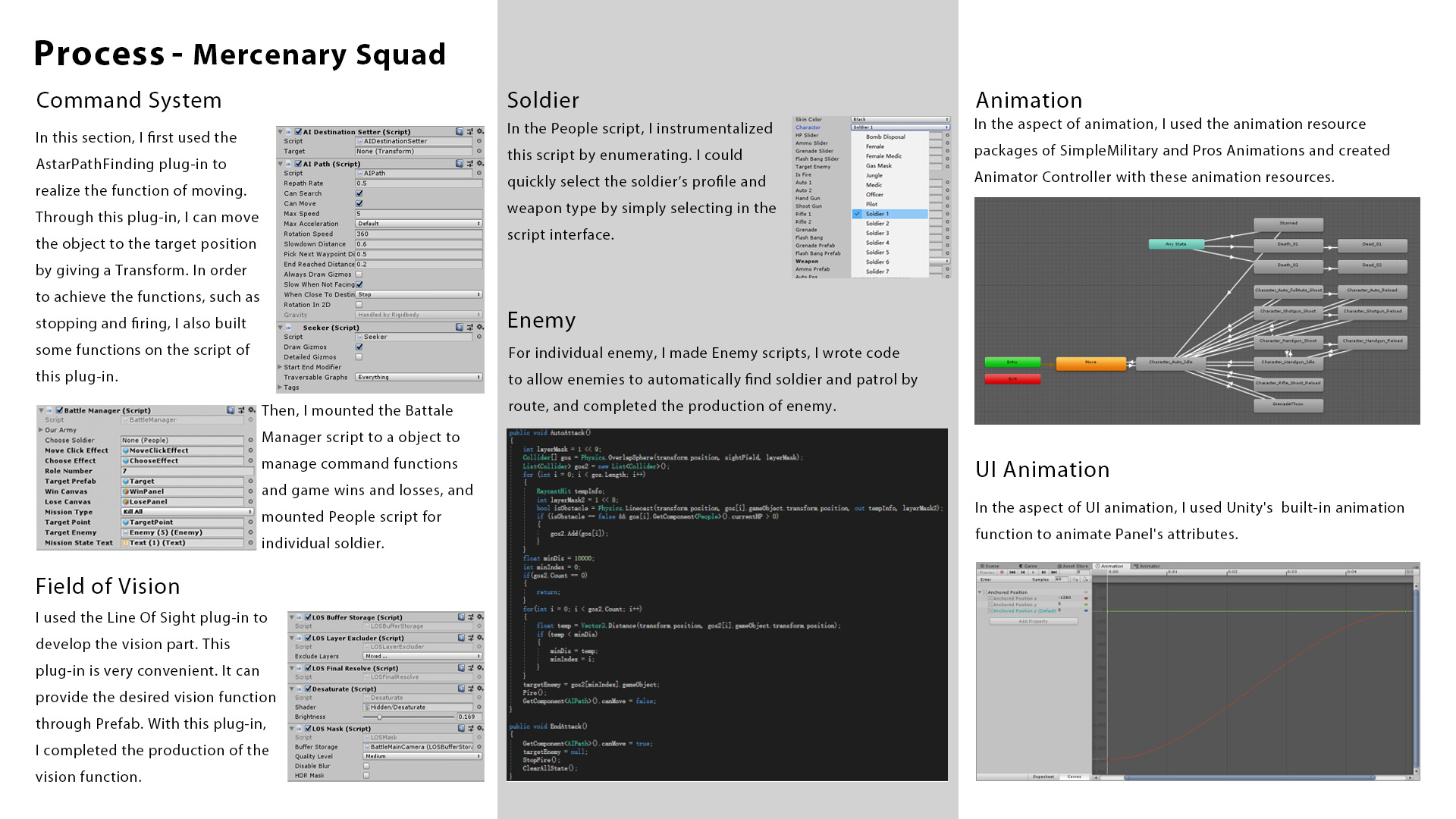Open When Close To Destination Stop dropdown
Viewport: 1456px width, 819px height.
419,294
